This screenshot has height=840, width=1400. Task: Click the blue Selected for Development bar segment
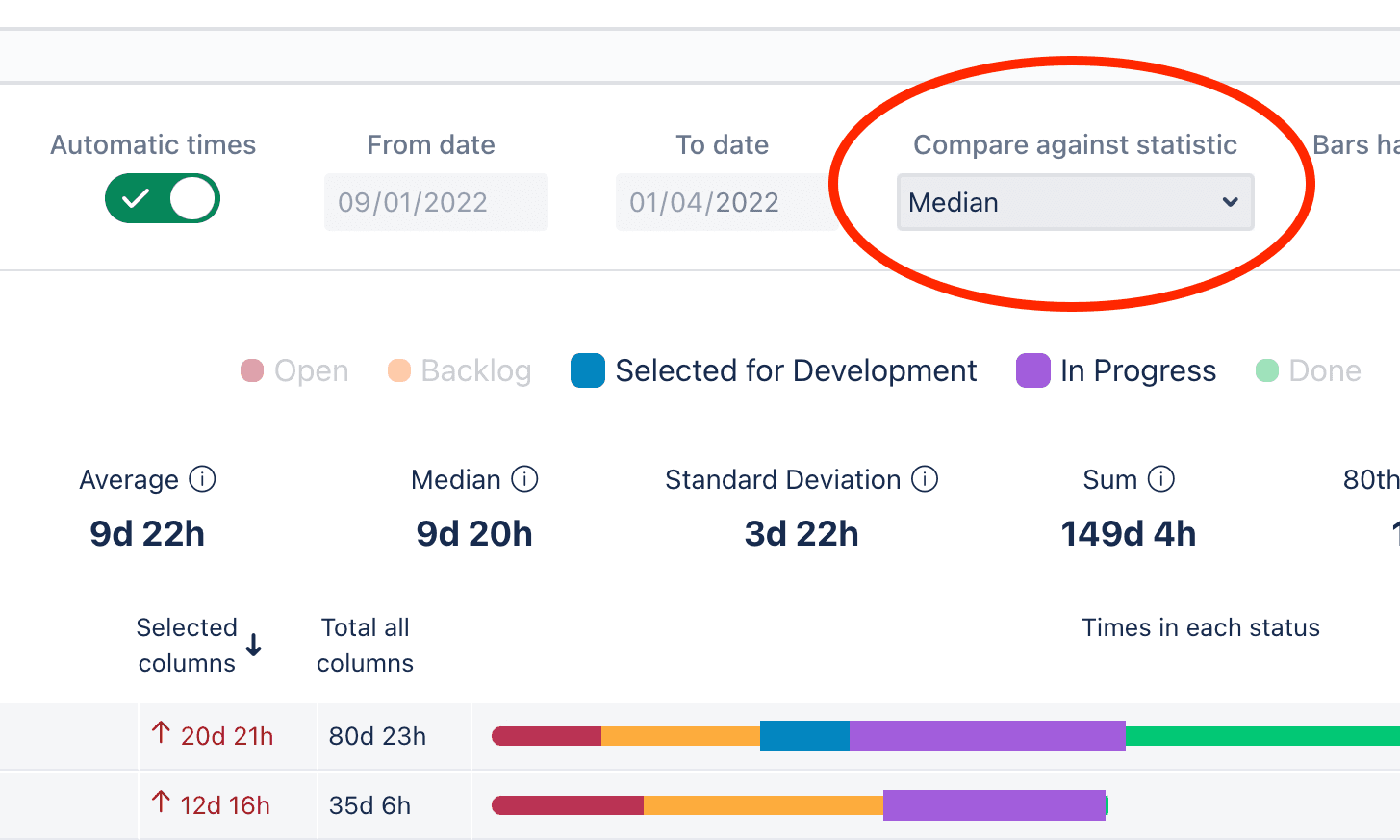pos(804,736)
